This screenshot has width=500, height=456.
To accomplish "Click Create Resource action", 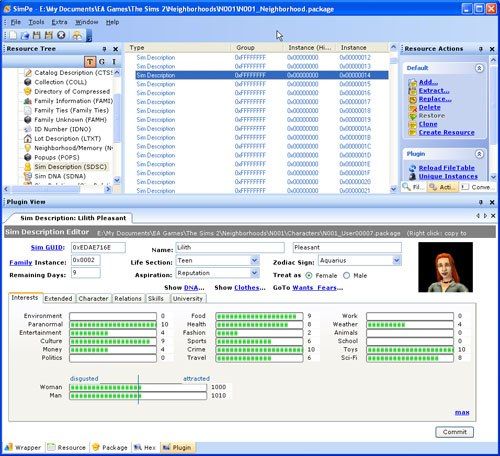I will (446, 132).
